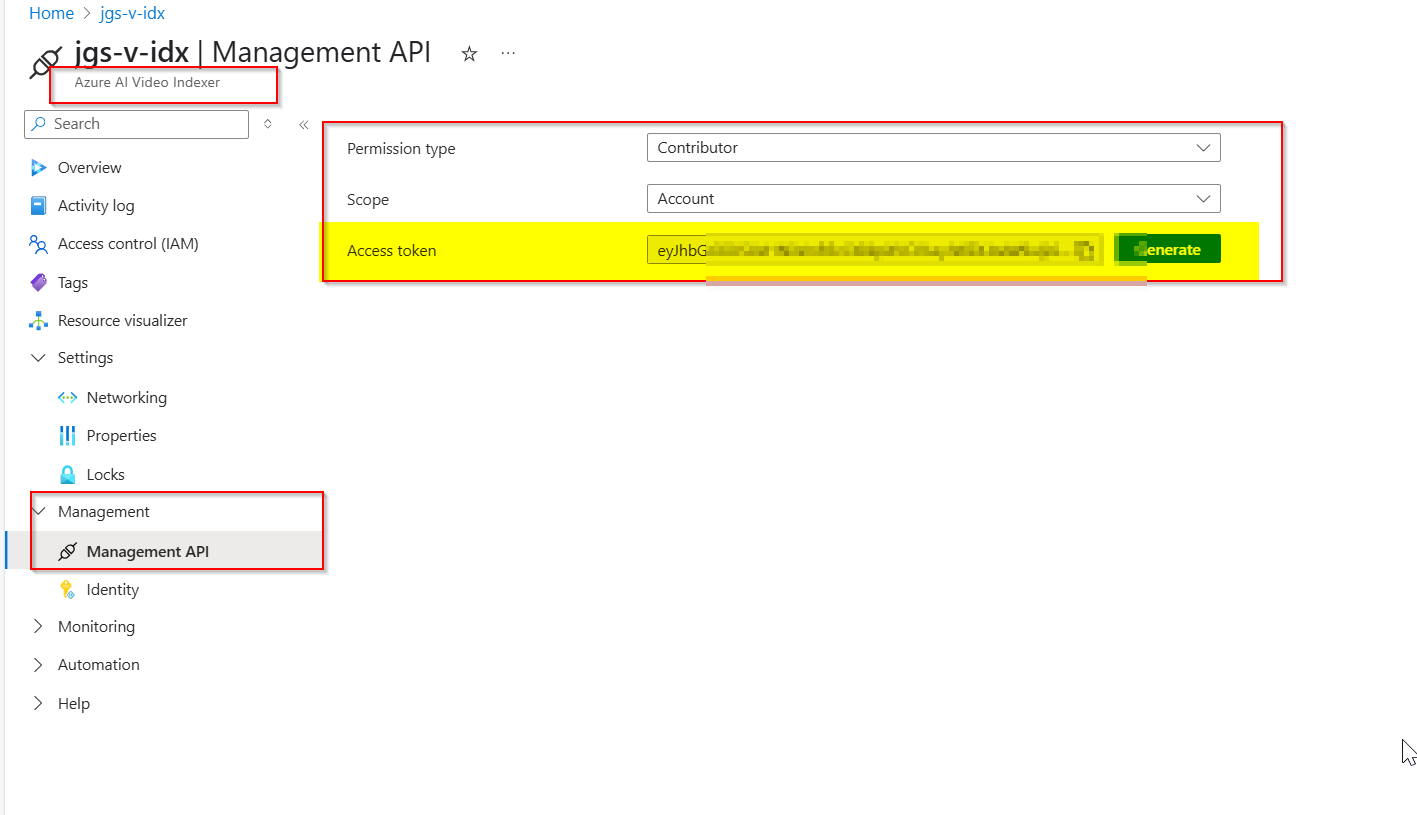This screenshot has width=1417, height=815.
Task: Open the ellipsis more-actions menu
Action: [x=508, y=53]
